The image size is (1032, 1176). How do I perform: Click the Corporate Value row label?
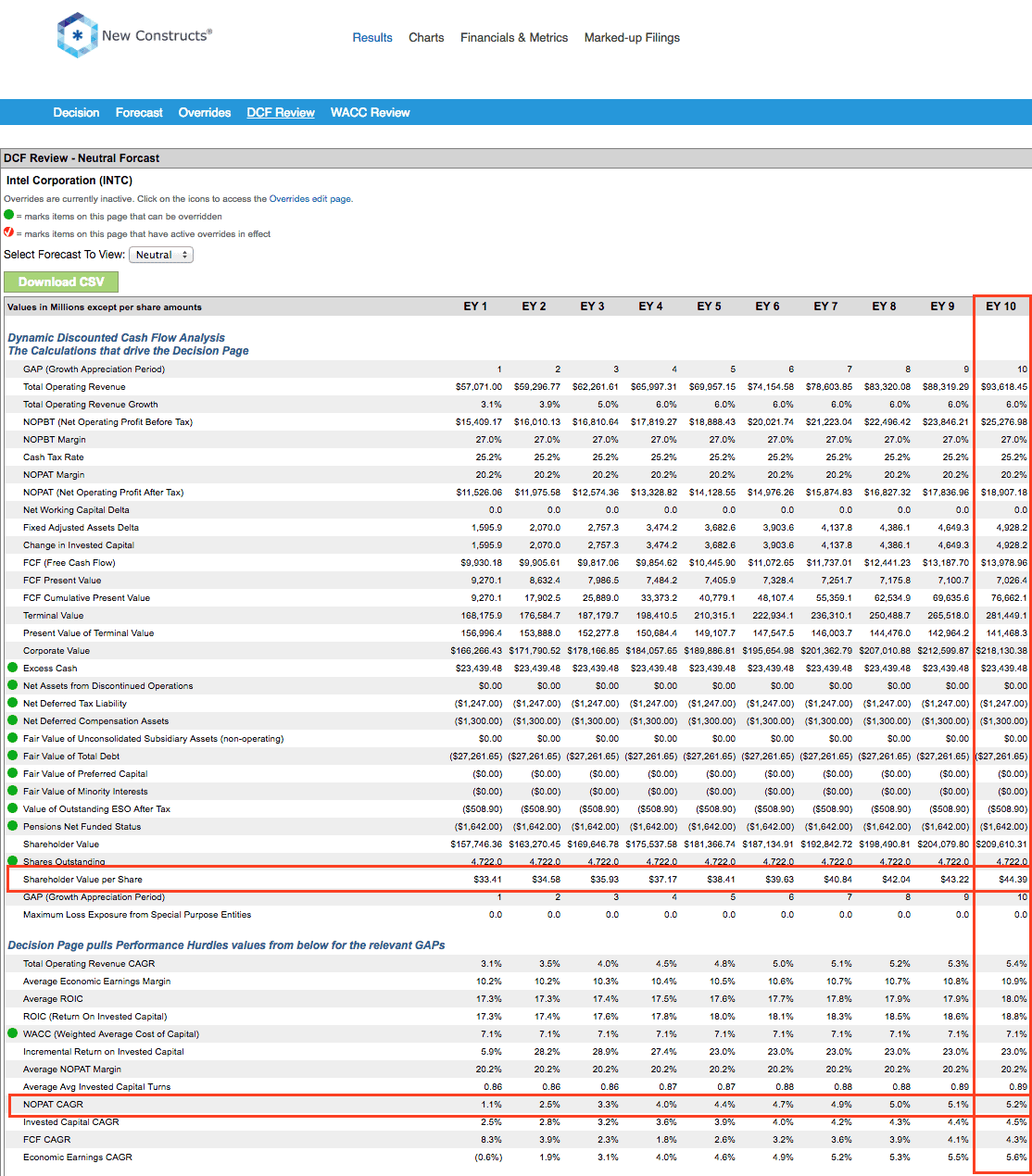tap(57, 650)
